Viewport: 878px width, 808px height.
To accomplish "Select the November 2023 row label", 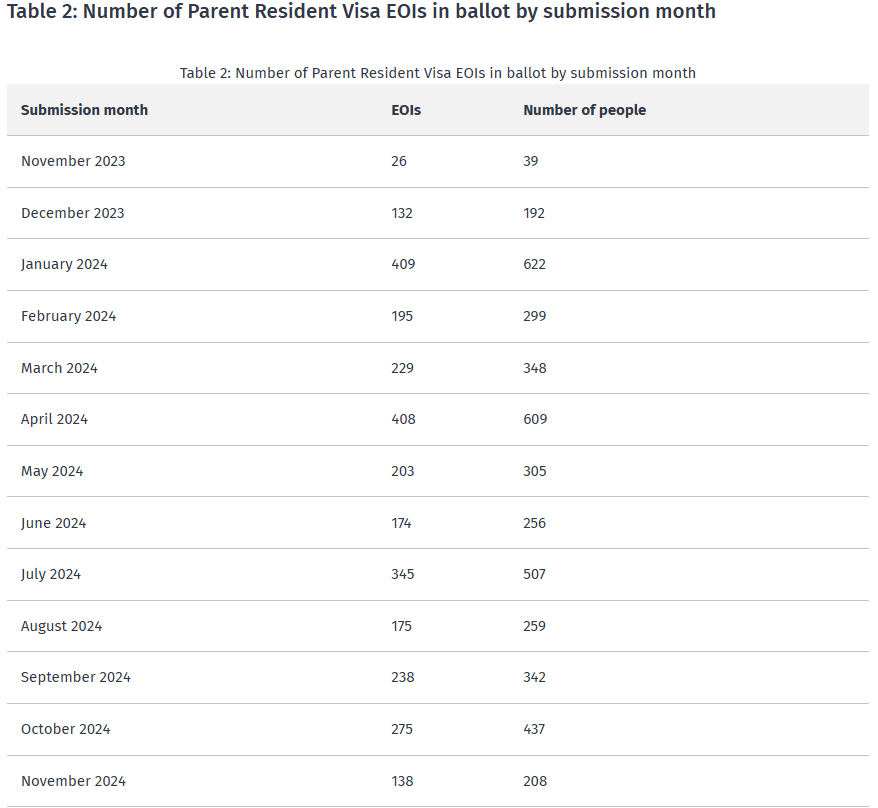I will (x=73, y=161).
